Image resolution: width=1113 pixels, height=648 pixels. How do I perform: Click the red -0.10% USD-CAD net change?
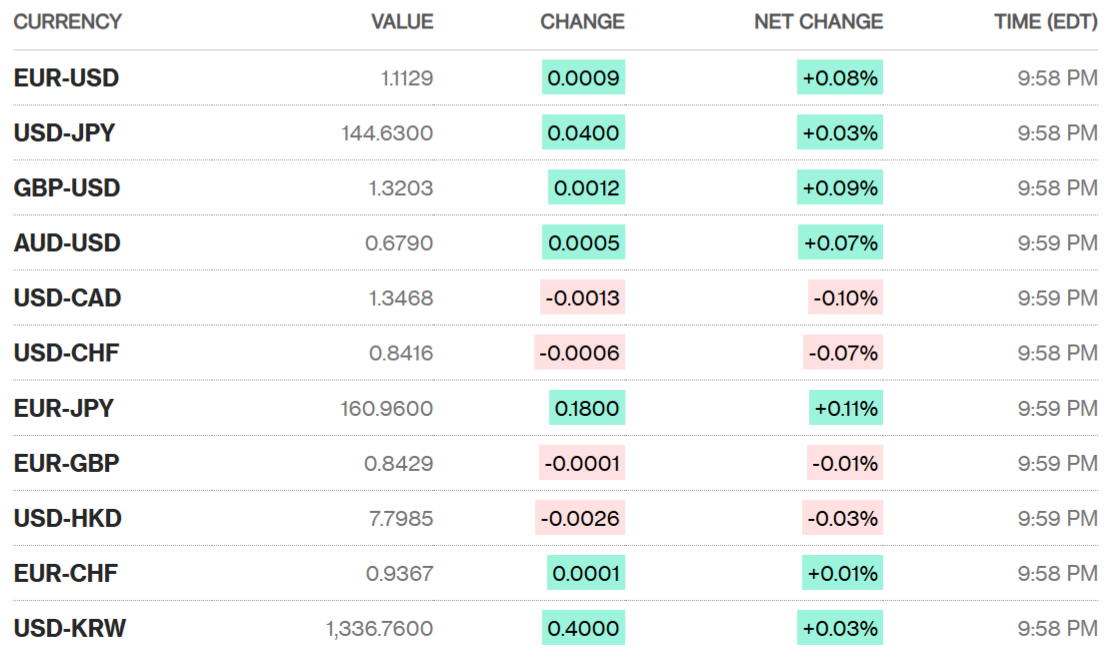tap(846, 298)
